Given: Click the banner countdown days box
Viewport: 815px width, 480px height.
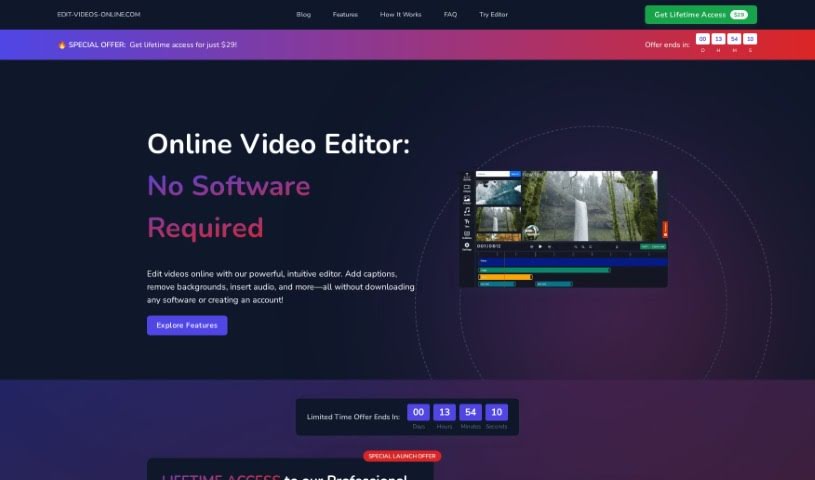Looking at the screenshot, I should 703,39.
